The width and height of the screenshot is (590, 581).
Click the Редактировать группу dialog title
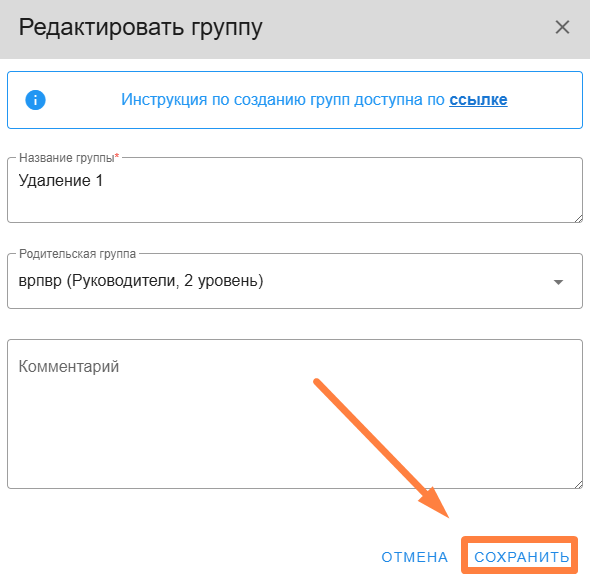(x=140, y=28)
